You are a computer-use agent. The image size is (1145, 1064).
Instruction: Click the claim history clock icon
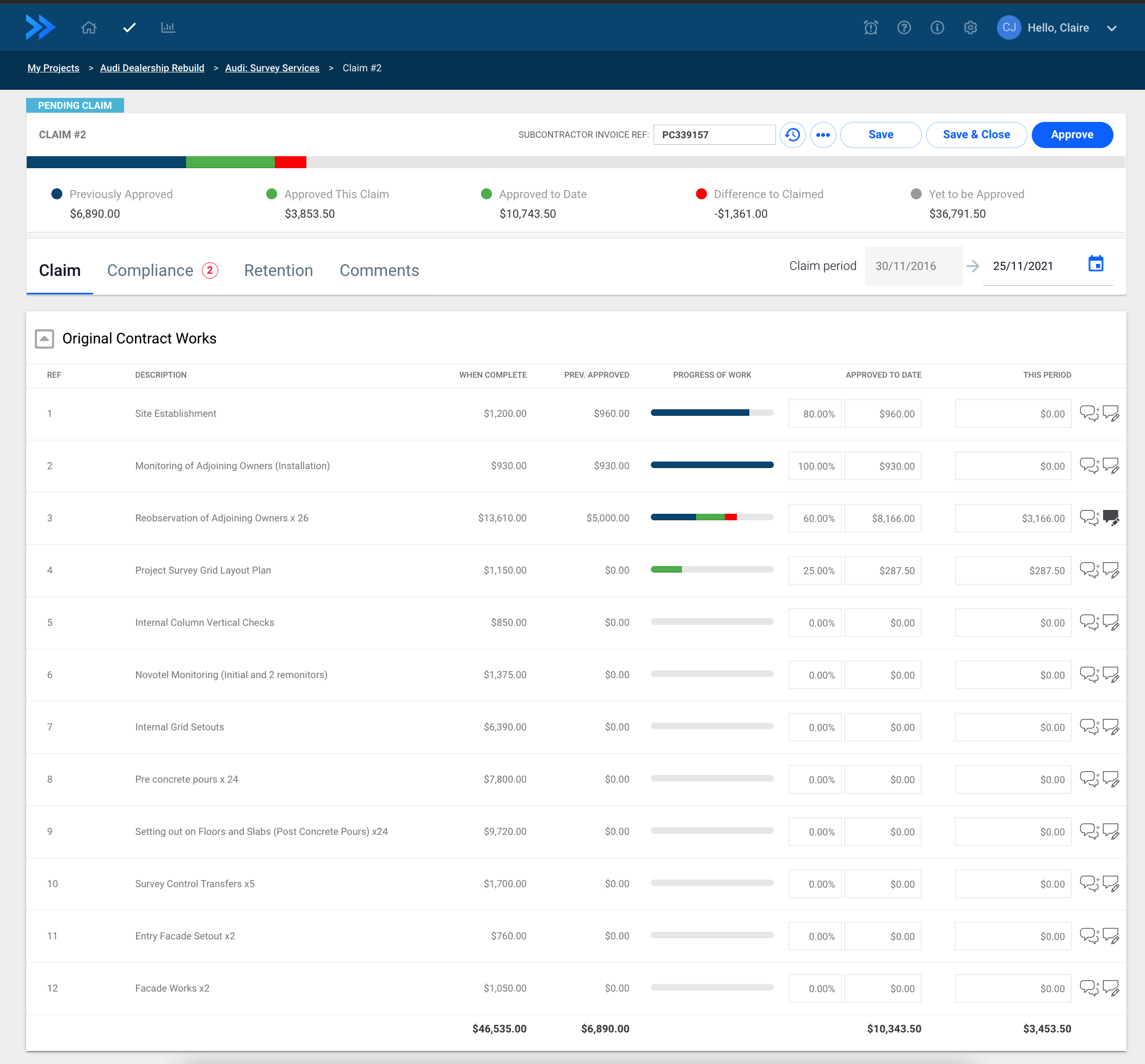[793, 135]
